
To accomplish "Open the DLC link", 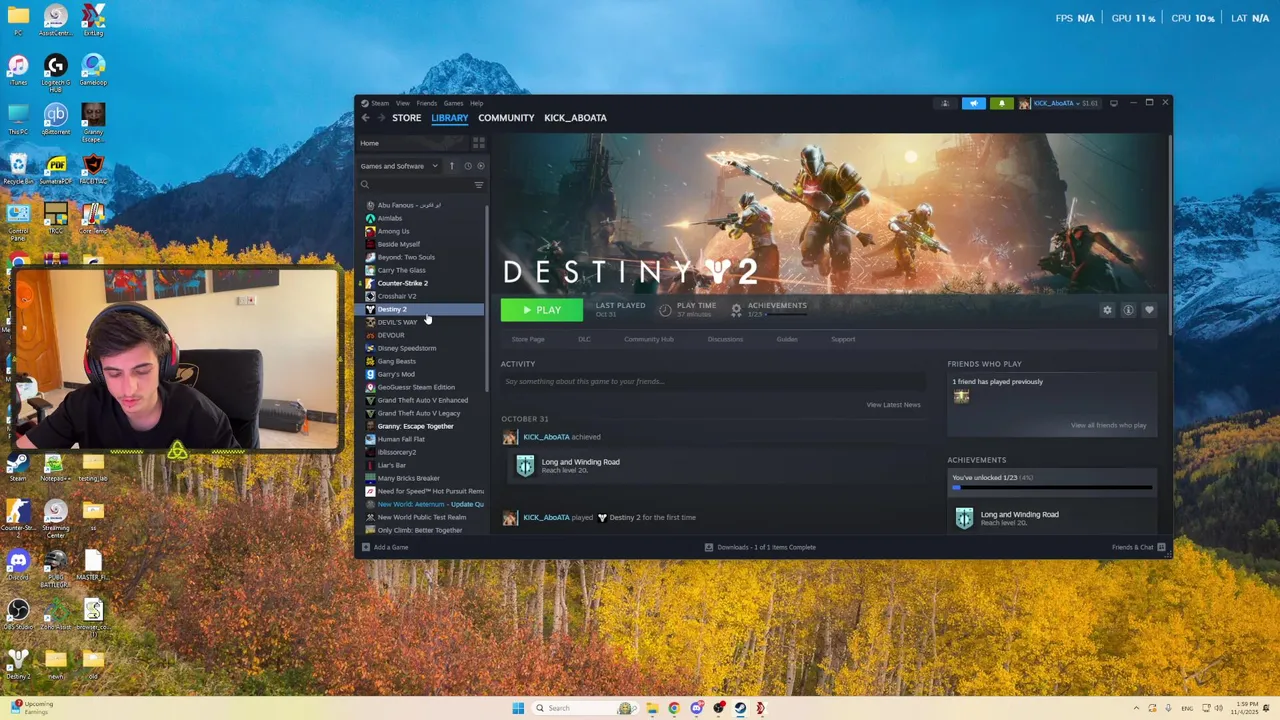I will click(x=584, y=339).
